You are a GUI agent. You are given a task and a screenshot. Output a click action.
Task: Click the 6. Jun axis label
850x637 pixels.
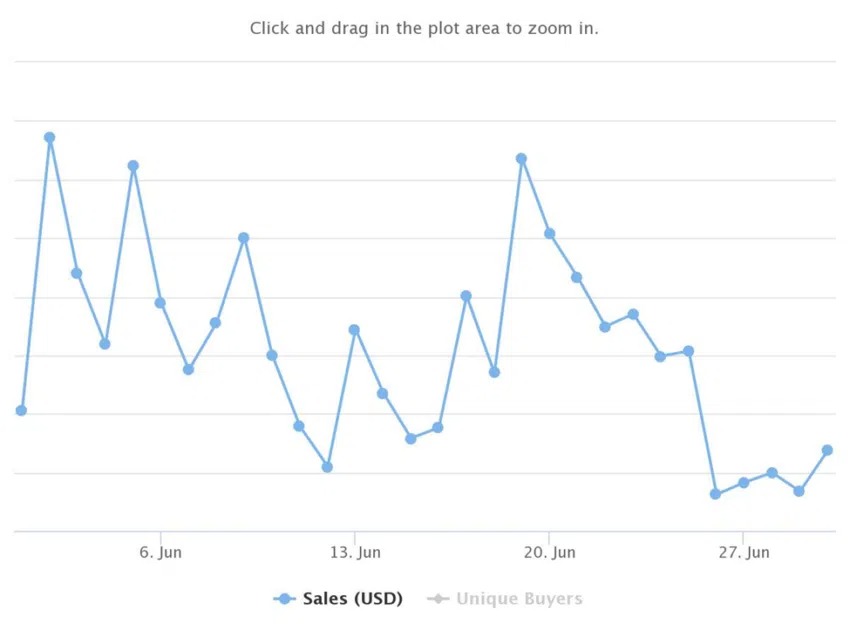(x=160, y=552)
